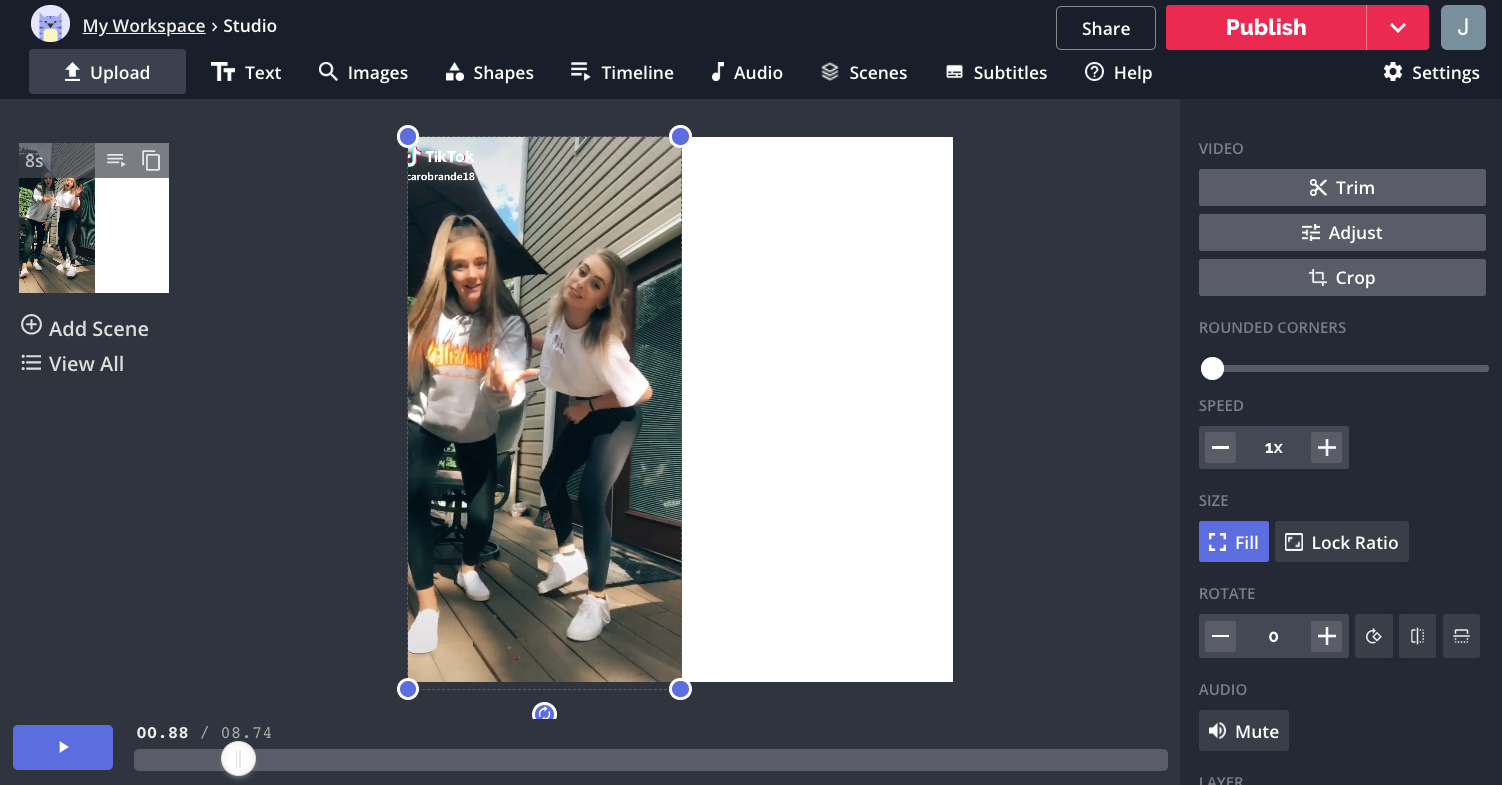
Task: Enable Lock Ratio sizing
Action: (x=1341, y=542)
